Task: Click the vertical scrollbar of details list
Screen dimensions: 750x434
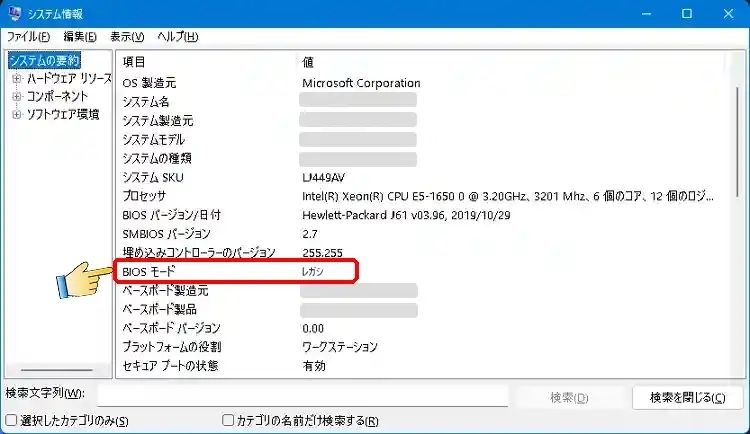Action: [x=737, y=141]
